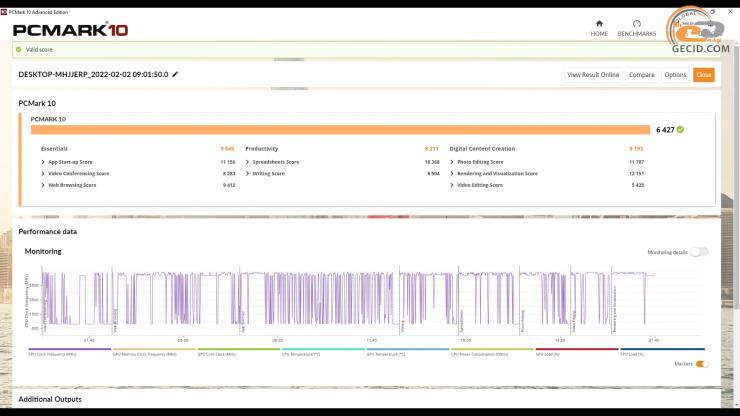
Task: Click the Additional Outputs heading
Action: click(50, 399)
